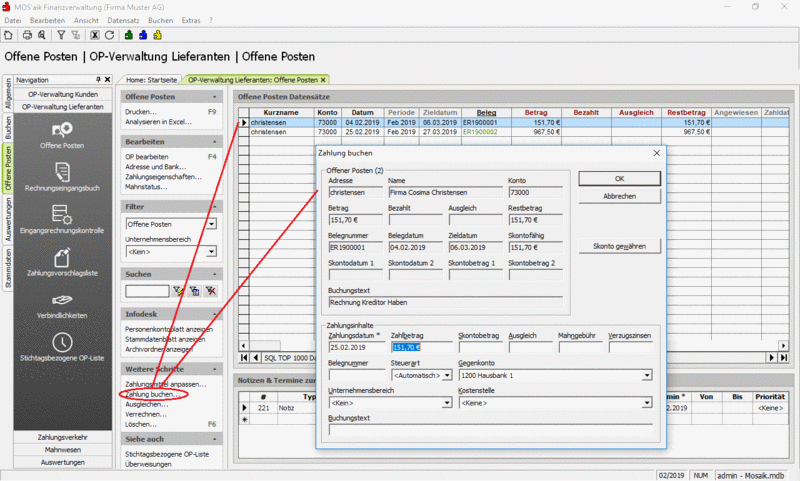Click OK in Zahlung buchen dialog

coord(619,179)
